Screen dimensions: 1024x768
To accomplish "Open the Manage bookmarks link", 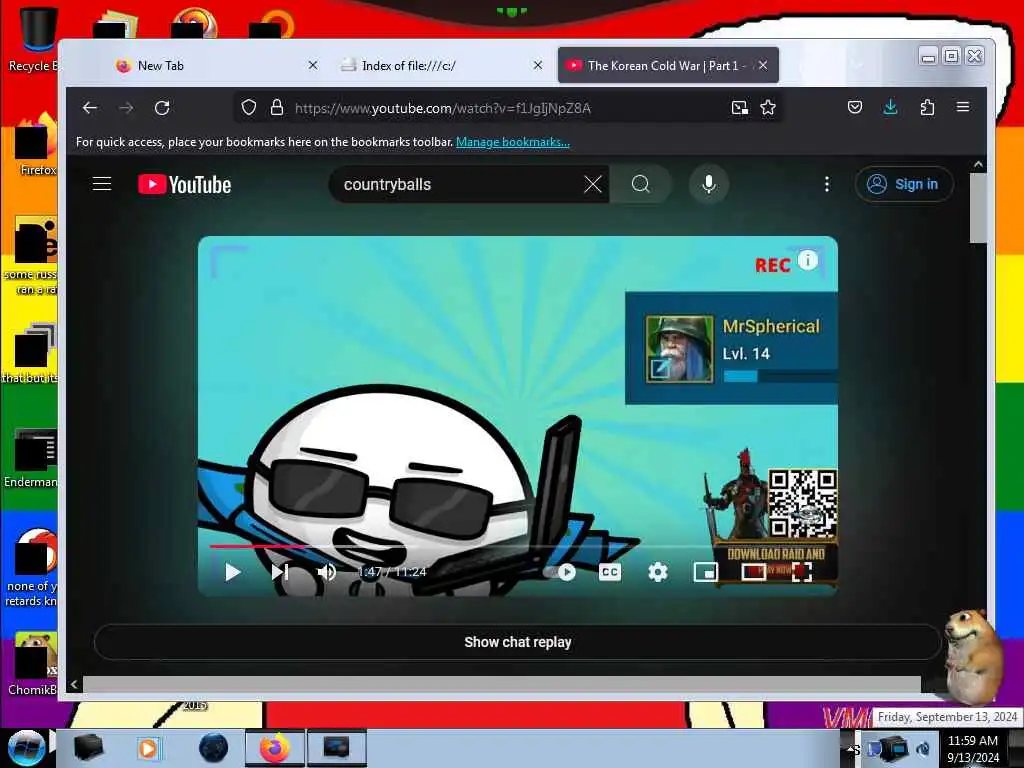I will (513, 142).
